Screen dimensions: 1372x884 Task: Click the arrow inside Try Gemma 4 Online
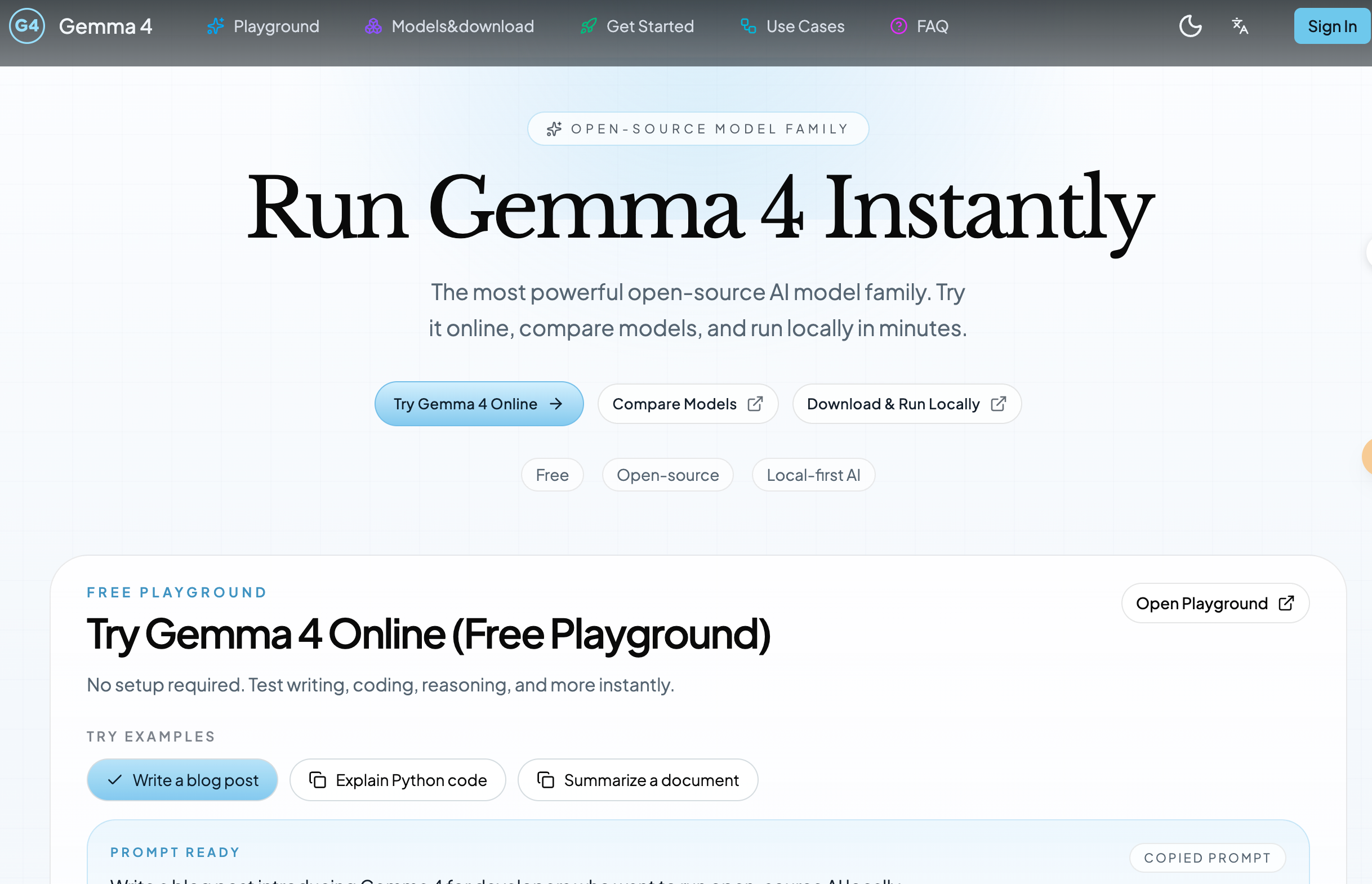click(x=556, y=404)
